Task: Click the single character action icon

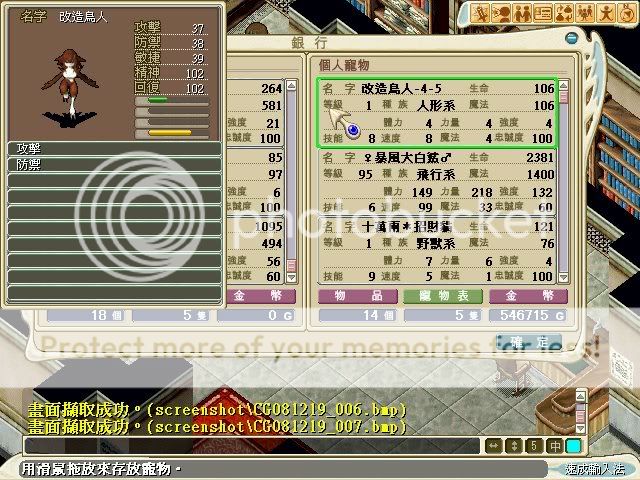Action: click(x=607, y=13)
